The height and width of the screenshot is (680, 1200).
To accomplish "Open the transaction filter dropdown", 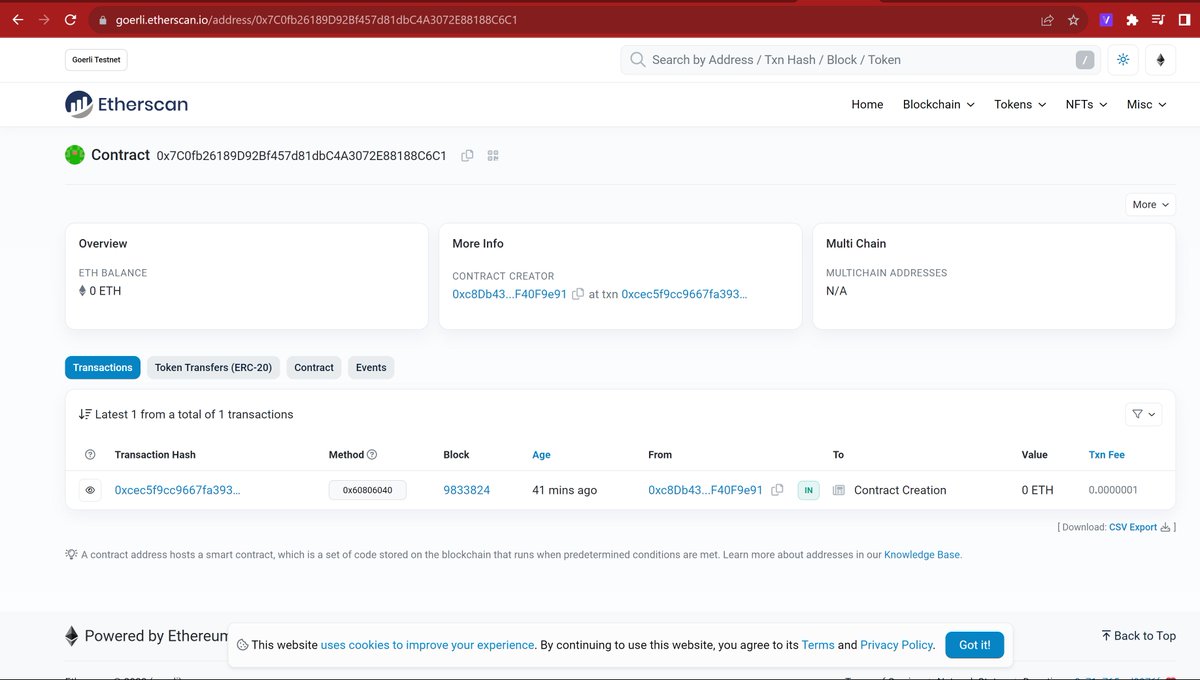I will [1144, 414].
